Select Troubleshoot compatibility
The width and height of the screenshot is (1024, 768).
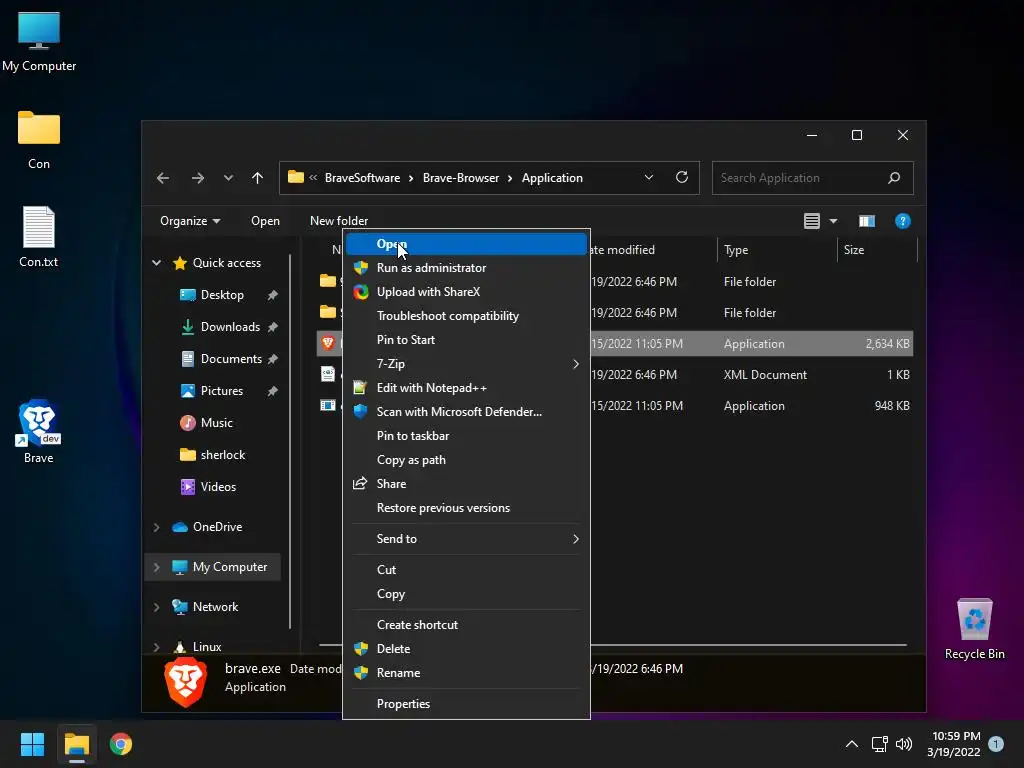(x=466, y=316)
